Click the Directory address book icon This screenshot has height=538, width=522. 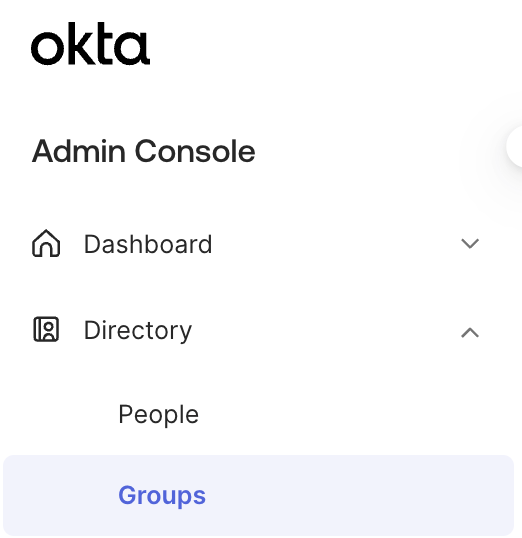pos(46,329)
